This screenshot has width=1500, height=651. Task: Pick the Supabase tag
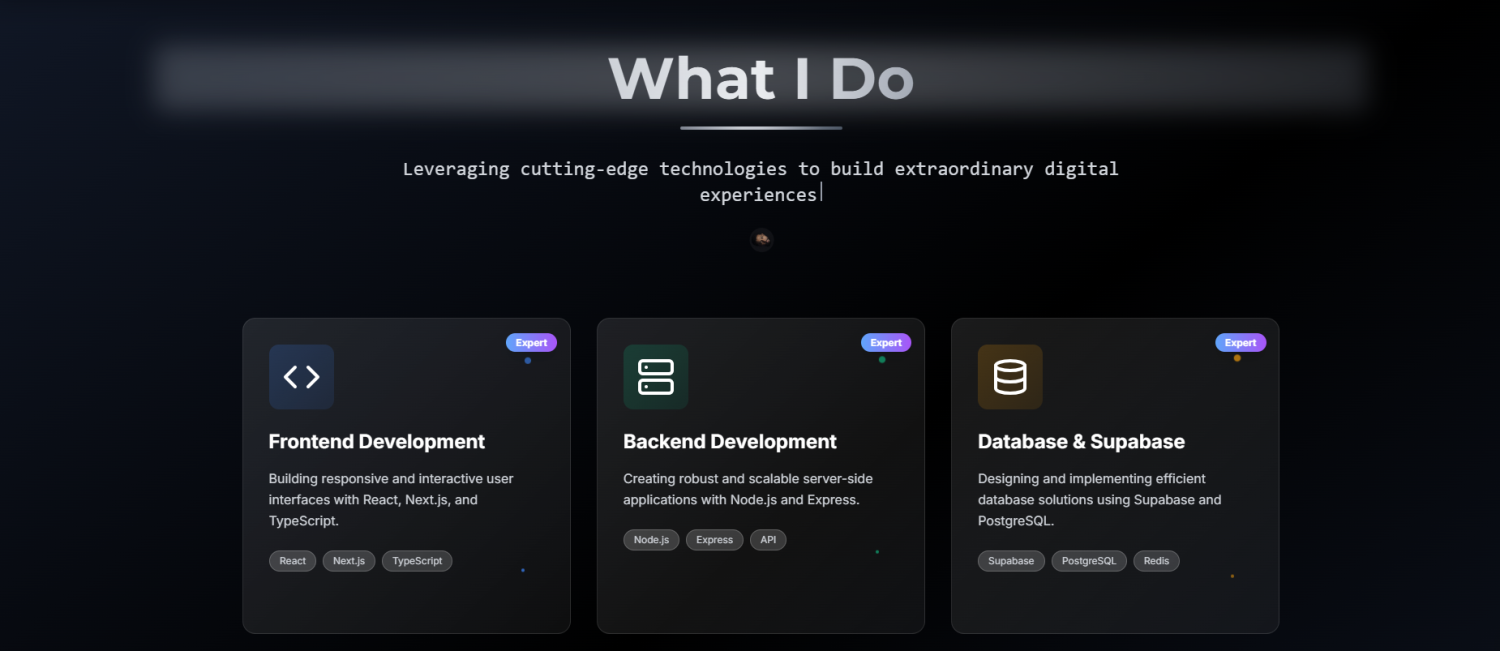(1011, 561)
